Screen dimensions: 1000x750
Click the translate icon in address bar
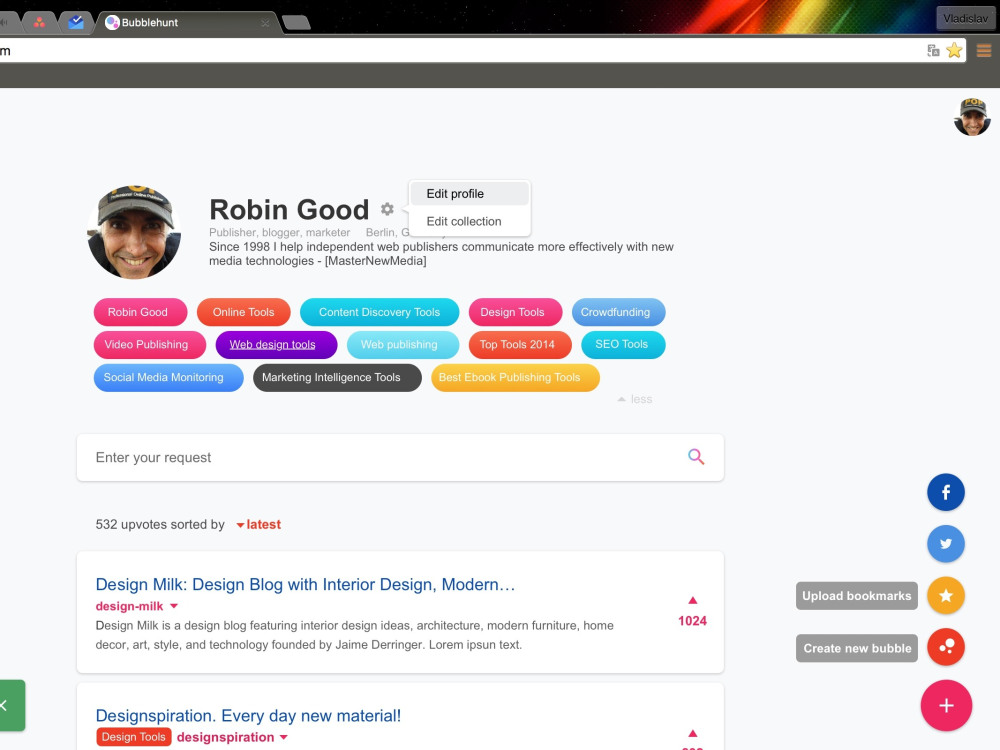933,50
